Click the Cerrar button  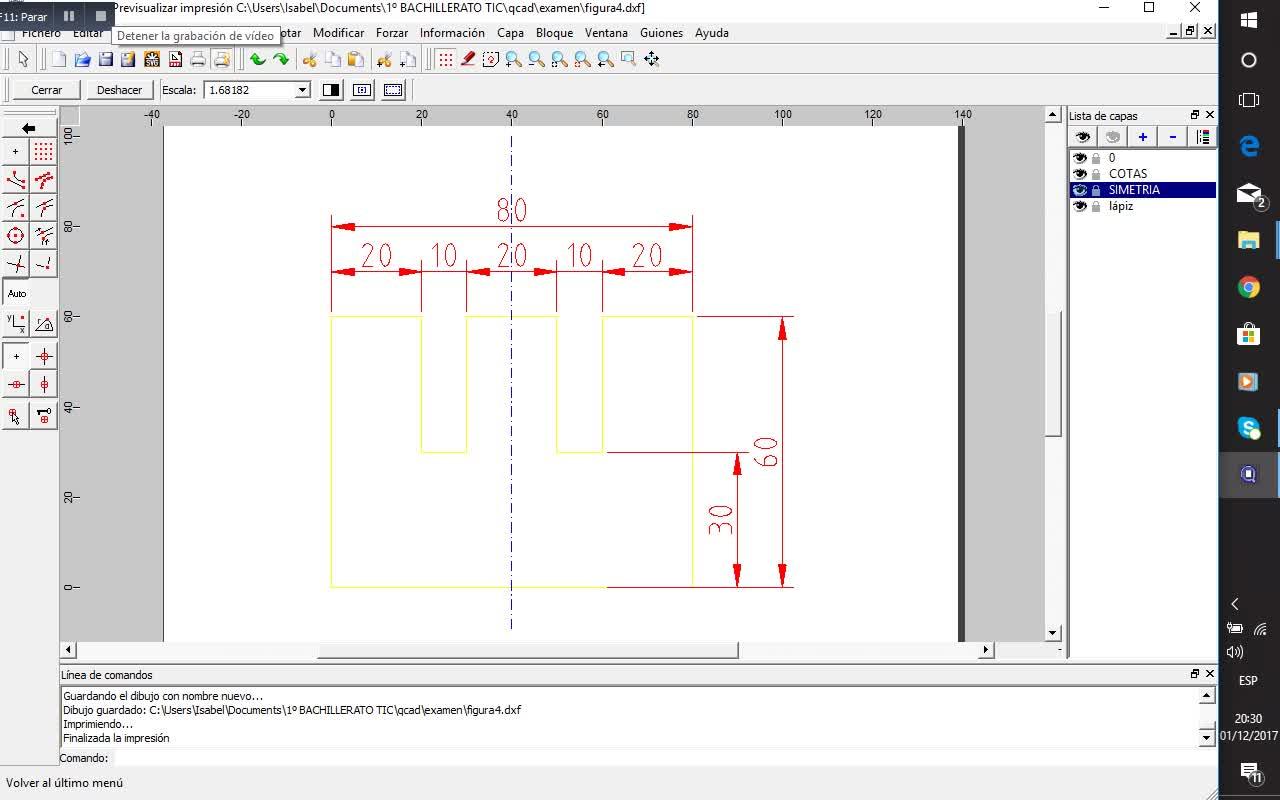click(x=46, y=90)
